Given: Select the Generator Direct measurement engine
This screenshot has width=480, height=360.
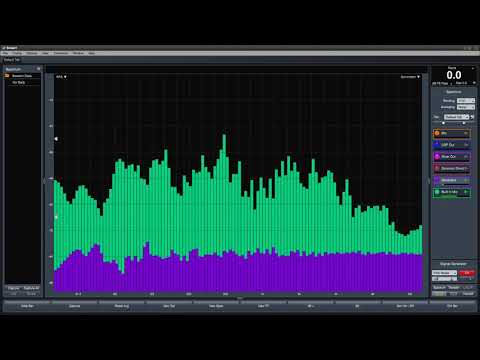Looking at the screenshot, I should click(452, 169).
